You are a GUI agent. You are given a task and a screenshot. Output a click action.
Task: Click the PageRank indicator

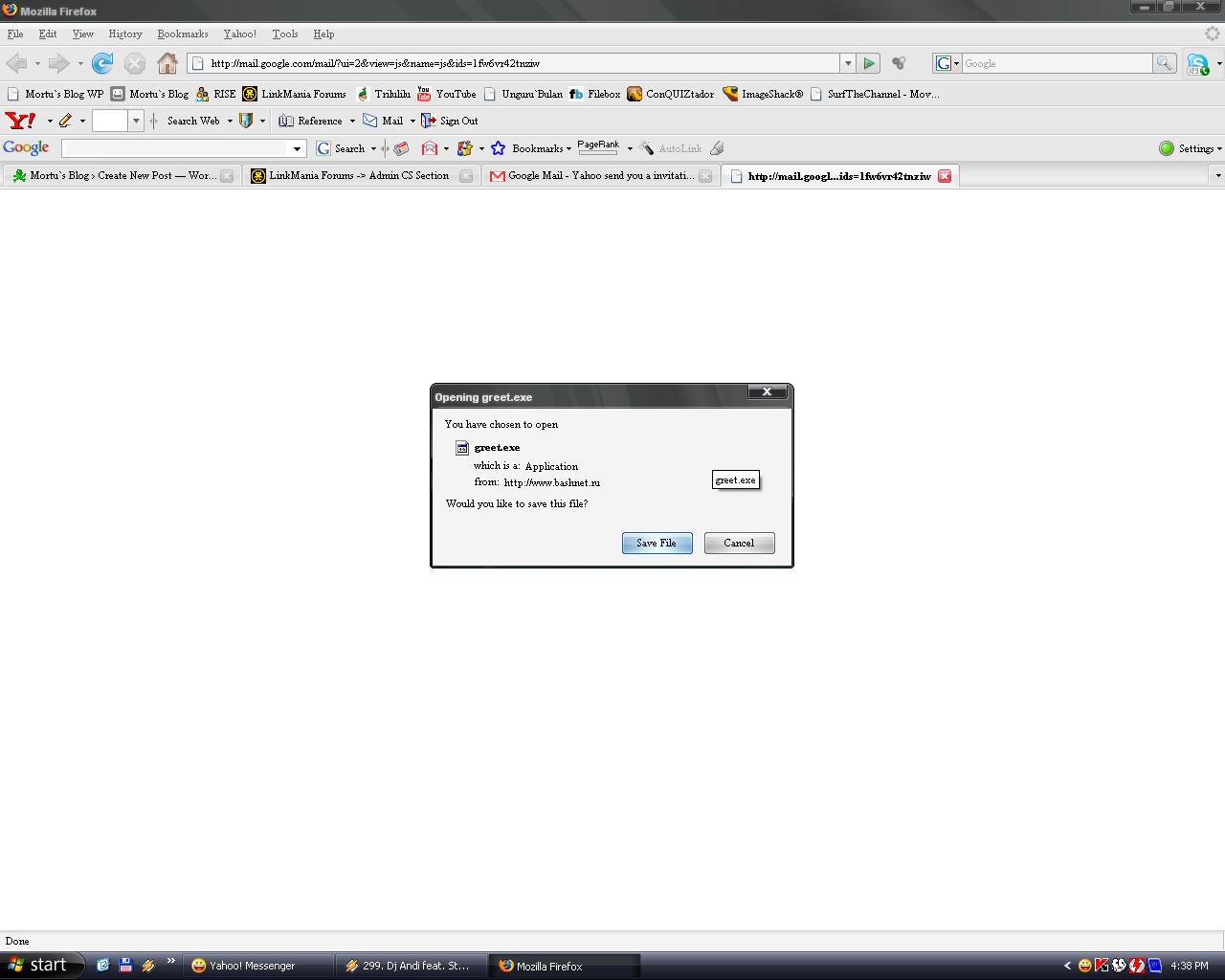[x=598, y=147]
